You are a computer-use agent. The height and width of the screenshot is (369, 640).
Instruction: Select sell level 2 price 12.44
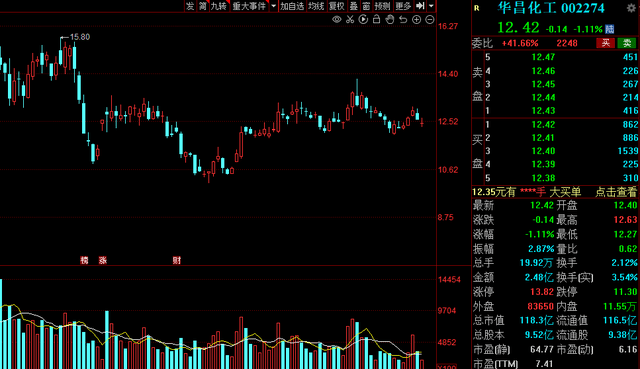(543, 98)
